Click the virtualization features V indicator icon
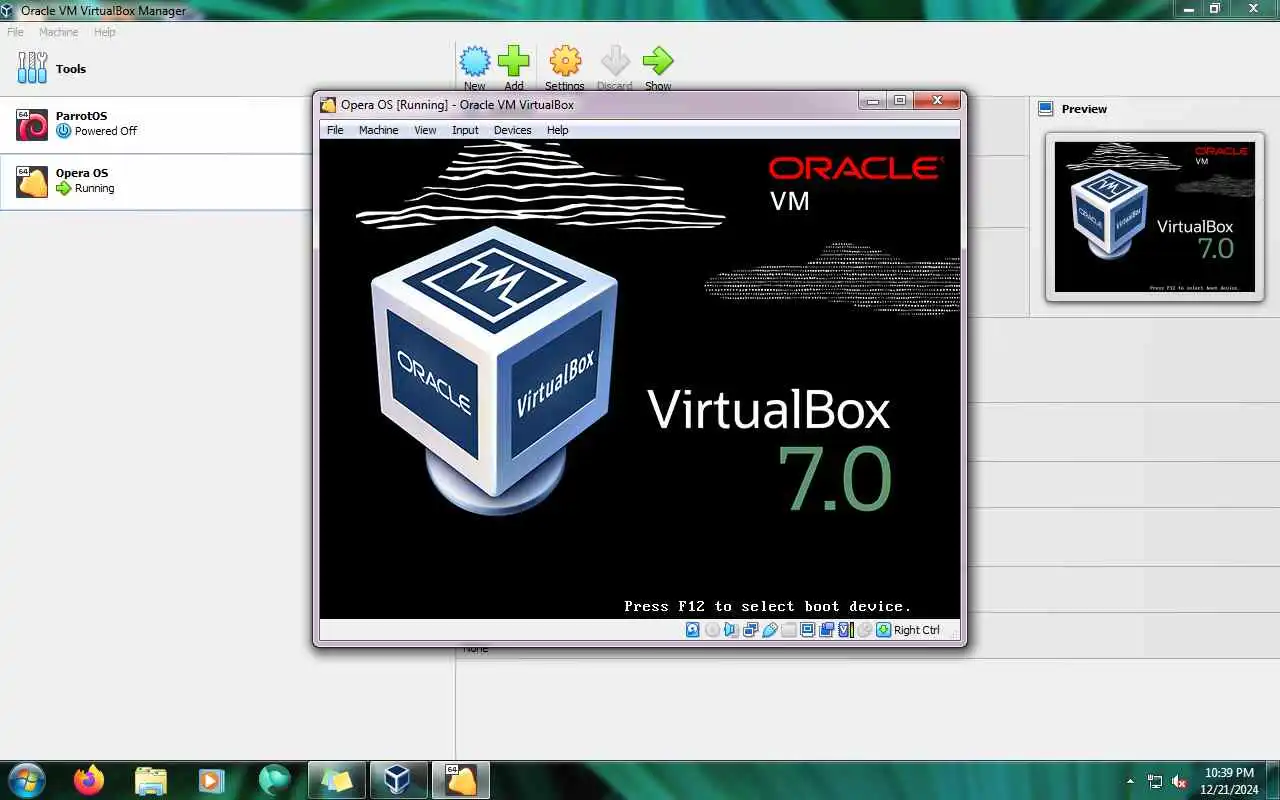The image size is (1280, 800). click(845, 630)
